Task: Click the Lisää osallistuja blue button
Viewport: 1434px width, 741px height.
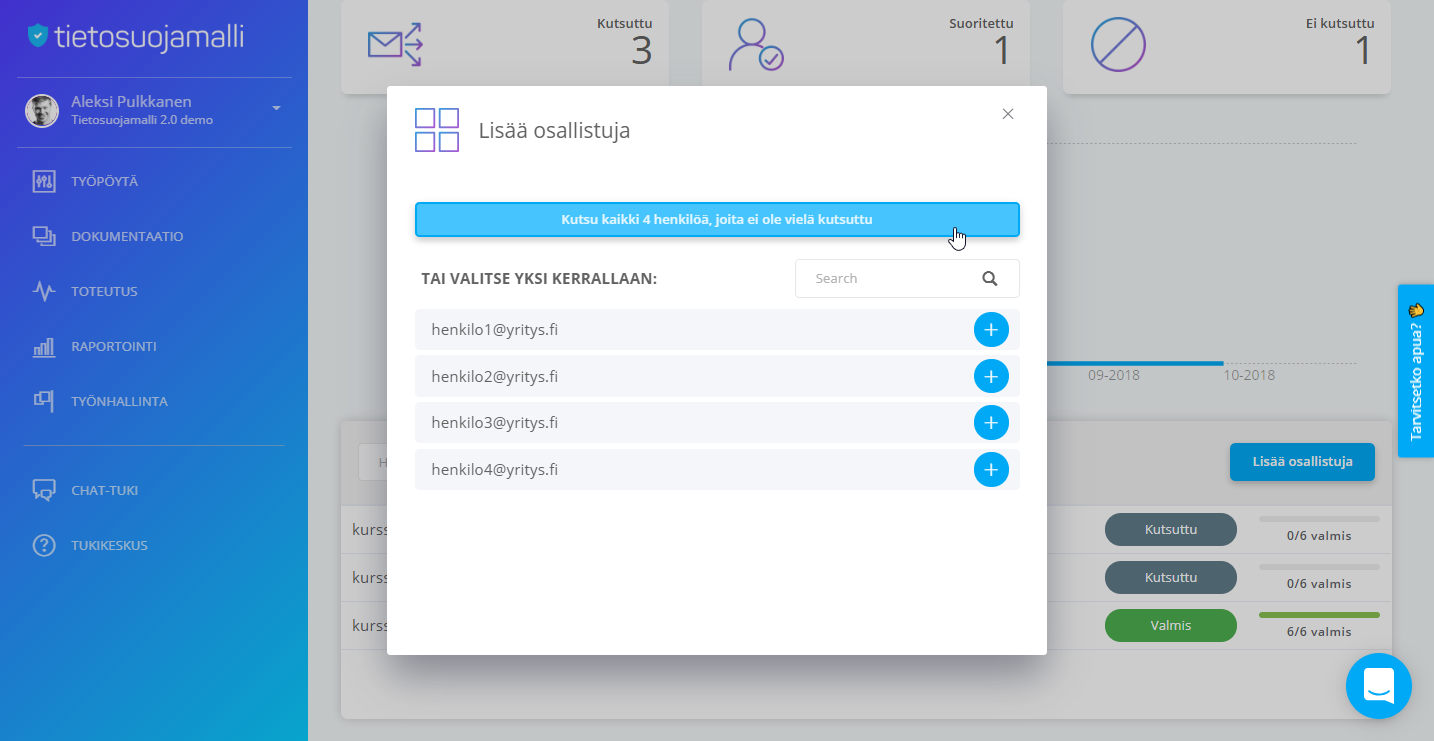Action: pyautogui.click(x=1302, y=462)
